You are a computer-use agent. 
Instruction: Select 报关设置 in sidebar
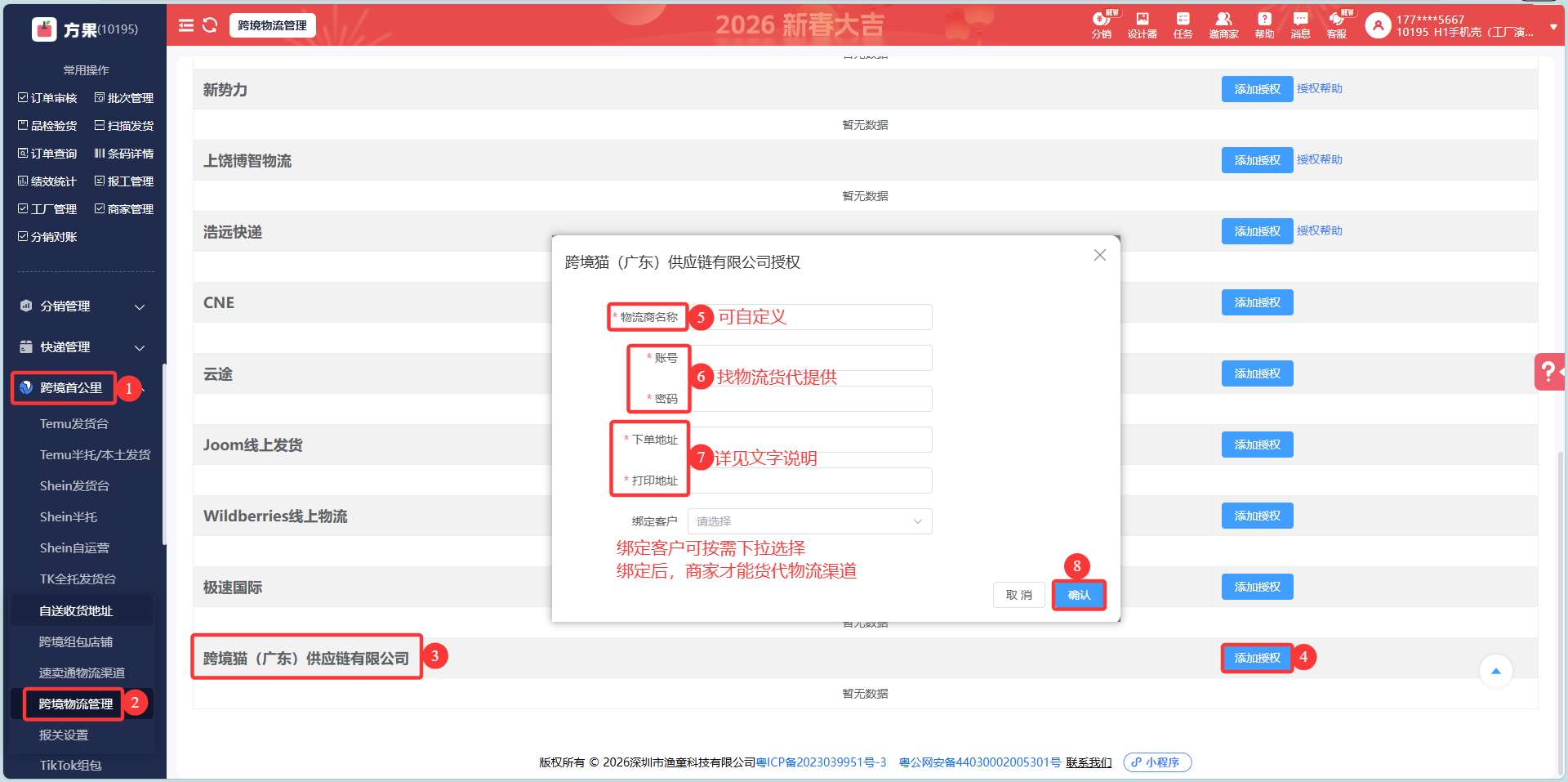click(64, 735)
